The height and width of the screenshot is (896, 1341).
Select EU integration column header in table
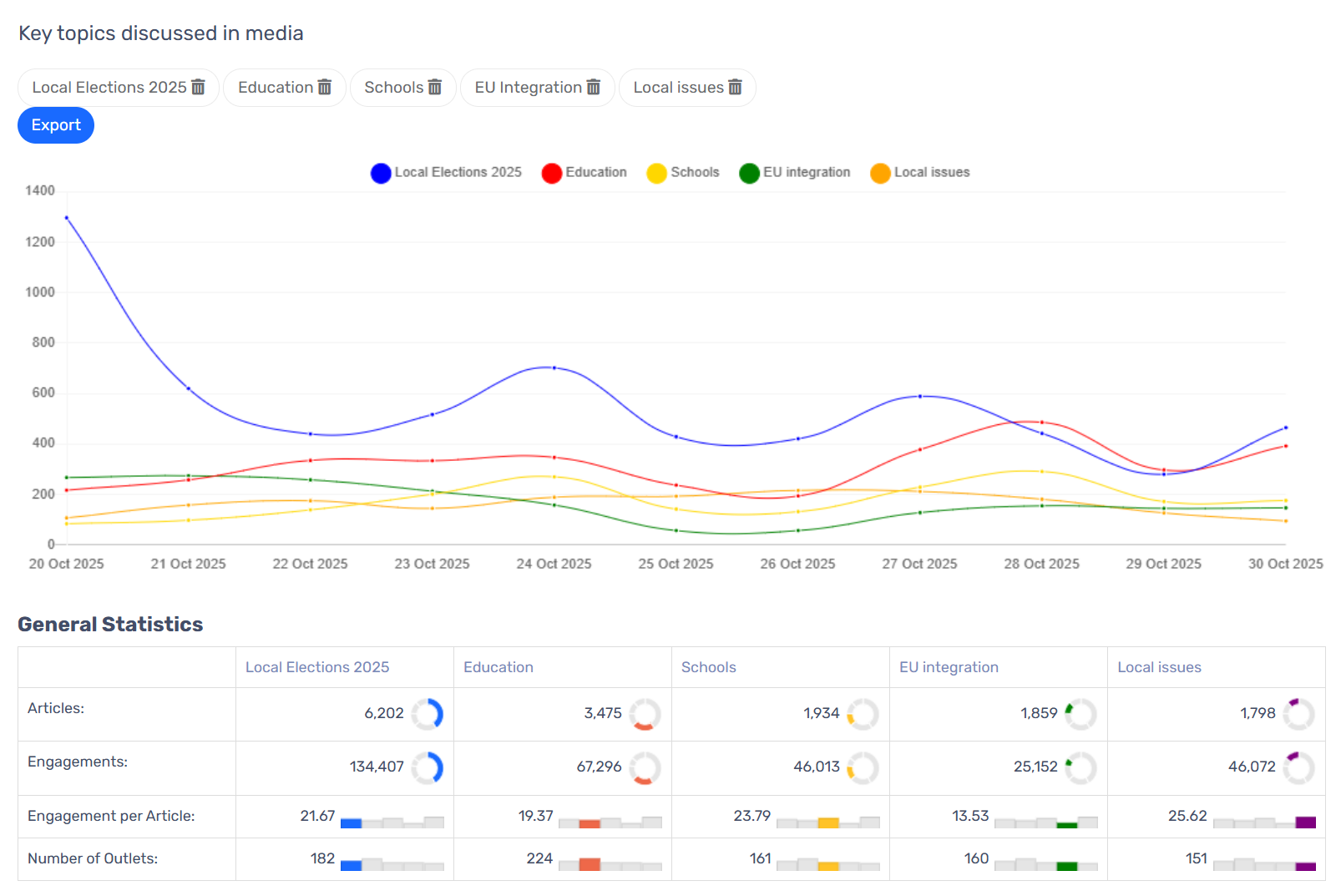point(949,667)
